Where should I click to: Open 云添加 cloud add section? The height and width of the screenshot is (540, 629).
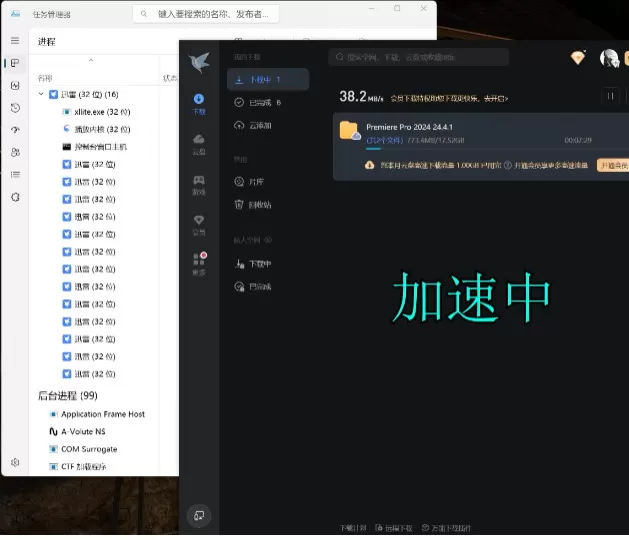(268, 126)
